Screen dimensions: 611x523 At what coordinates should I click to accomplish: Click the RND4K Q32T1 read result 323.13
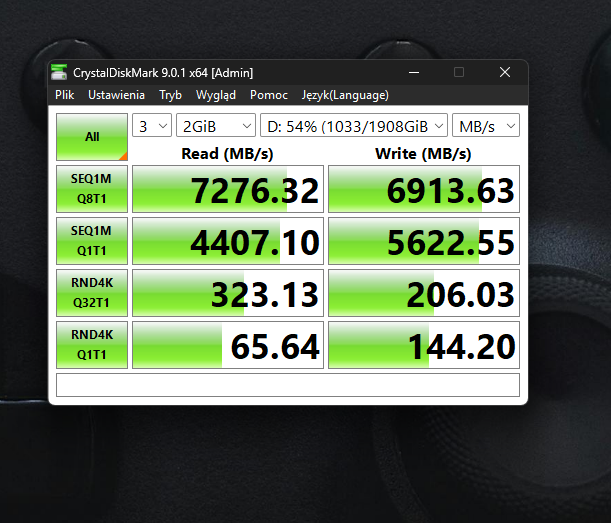tap(228, 293)
